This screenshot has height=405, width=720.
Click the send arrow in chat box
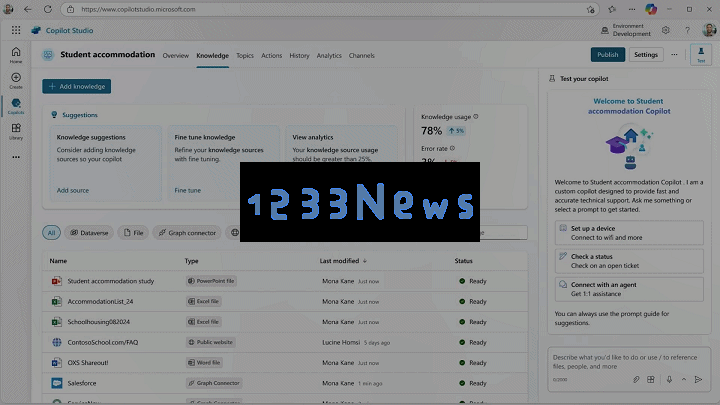click(698, 379)
